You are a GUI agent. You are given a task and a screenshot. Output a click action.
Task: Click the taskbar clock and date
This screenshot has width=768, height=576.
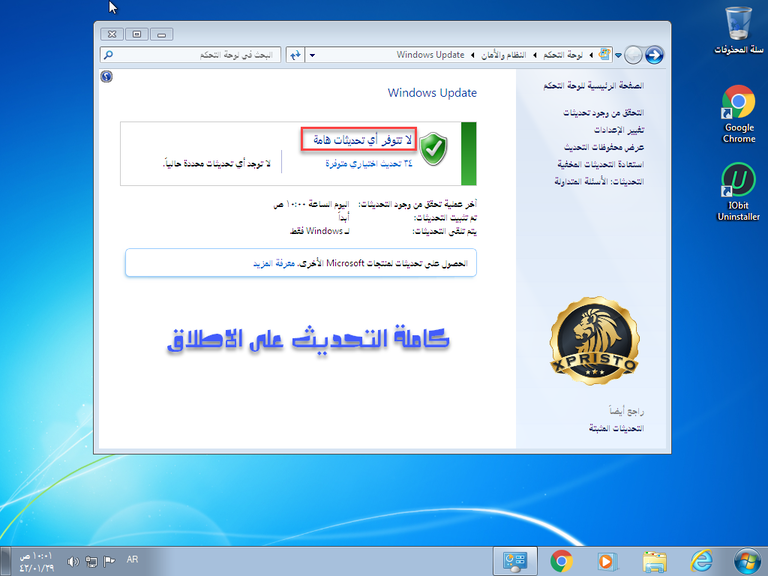(x=37, y=562)
